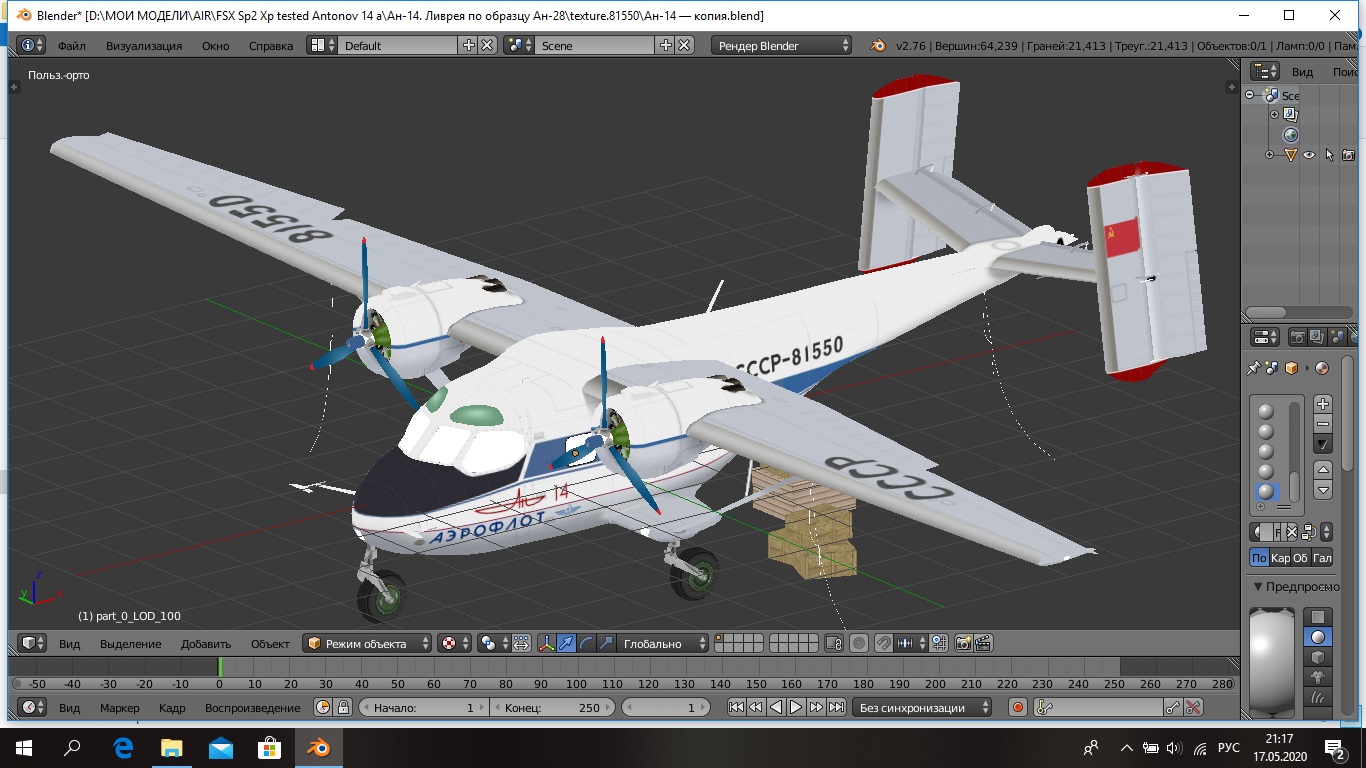The image size is (1366, 768).
Task: Open the Кадр menu in timeline
Action: (172, 708)
